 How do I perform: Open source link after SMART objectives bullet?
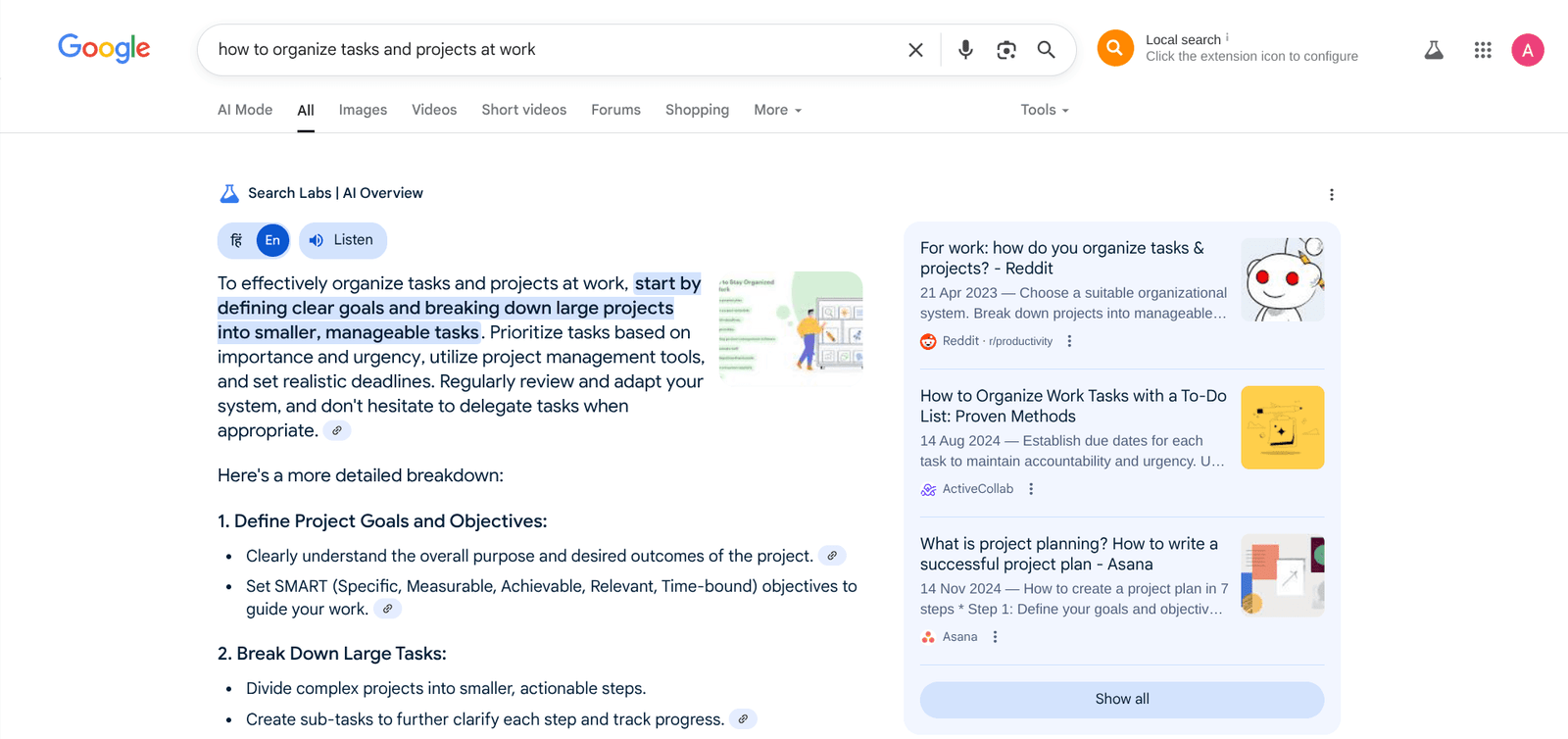point(388,609)
